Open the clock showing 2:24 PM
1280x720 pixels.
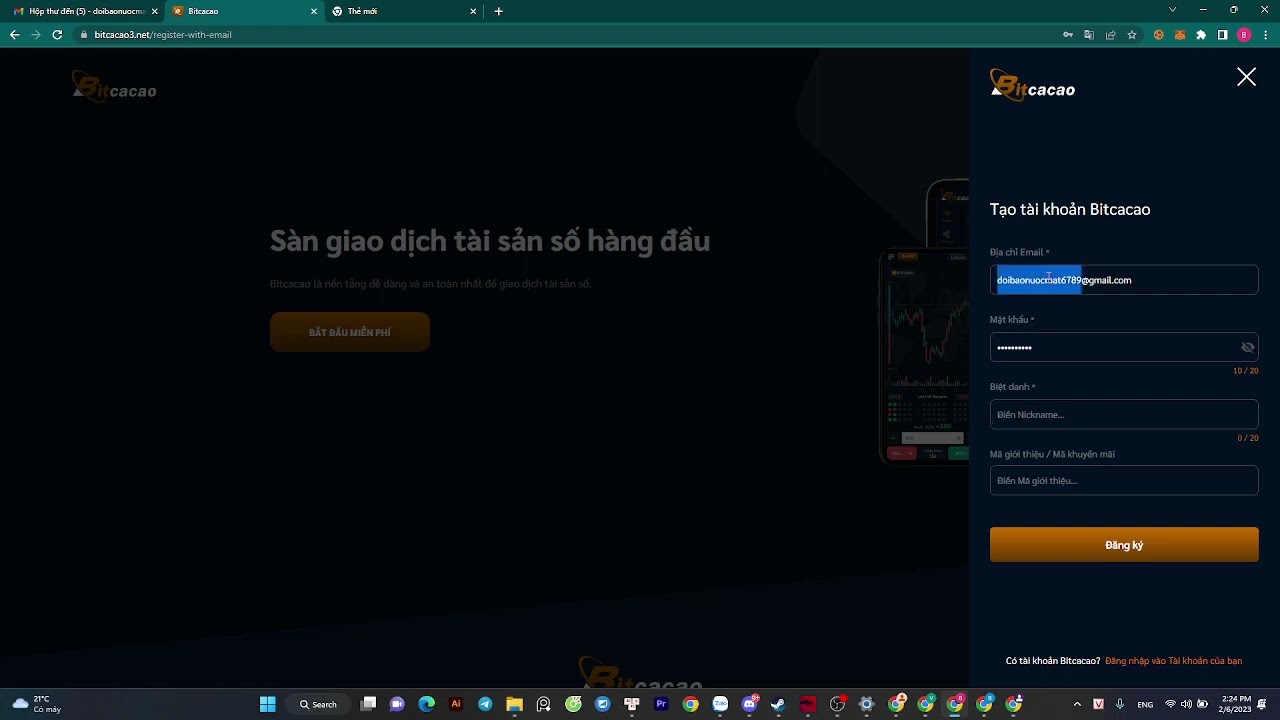[1235, 704]
